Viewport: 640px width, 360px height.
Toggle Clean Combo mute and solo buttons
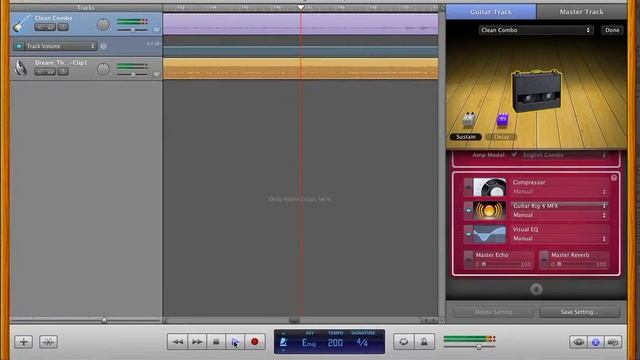point(45,27)
